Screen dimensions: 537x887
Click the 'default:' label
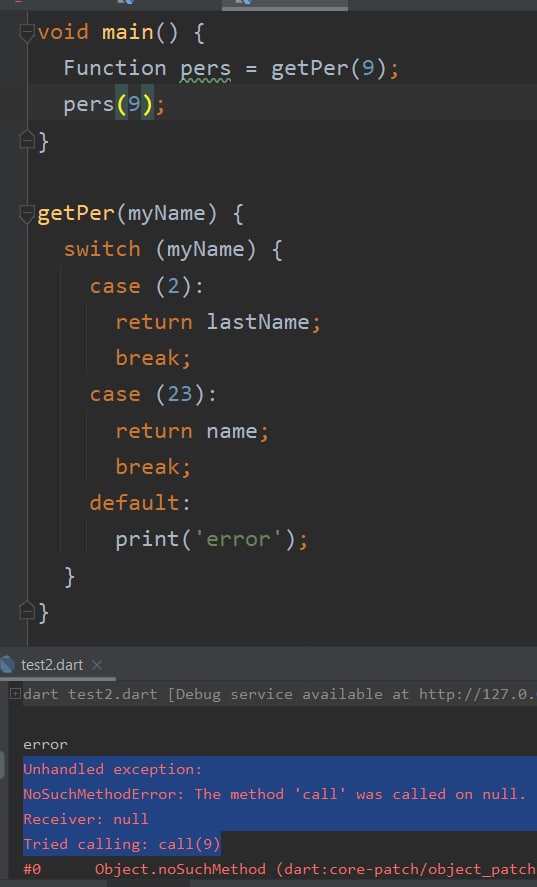pos(140,503)
